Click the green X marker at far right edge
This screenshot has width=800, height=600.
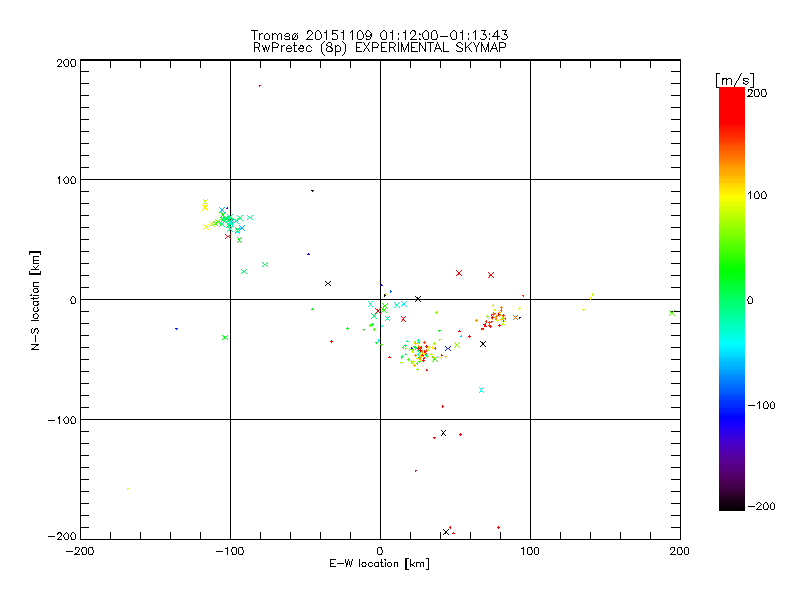(x=672, y=313)
